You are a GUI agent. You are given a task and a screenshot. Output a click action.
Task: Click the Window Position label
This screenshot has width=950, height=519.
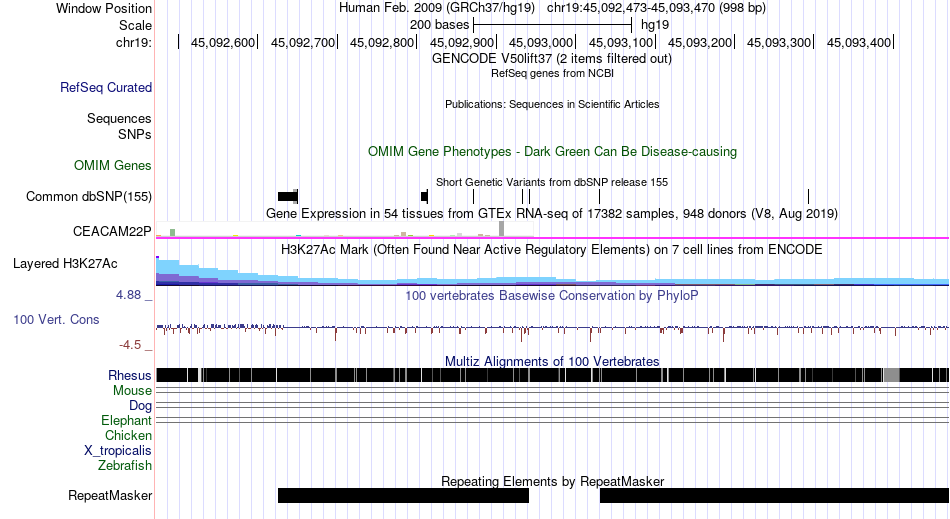click(x=104, y=8)
